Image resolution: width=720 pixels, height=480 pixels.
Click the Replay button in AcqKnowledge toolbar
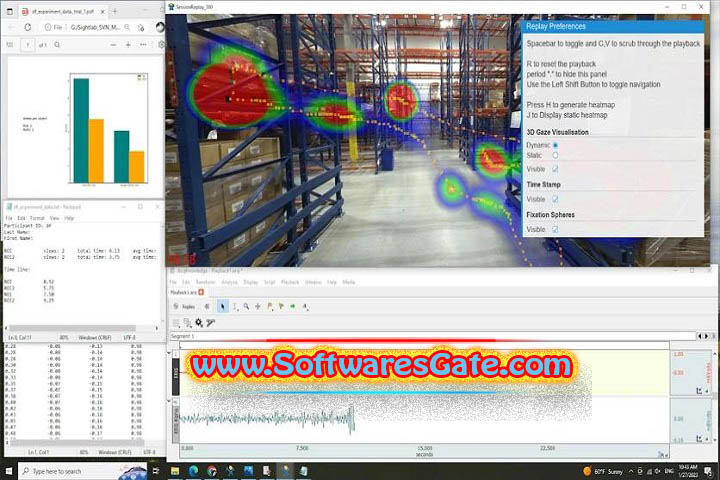(185, 306)
